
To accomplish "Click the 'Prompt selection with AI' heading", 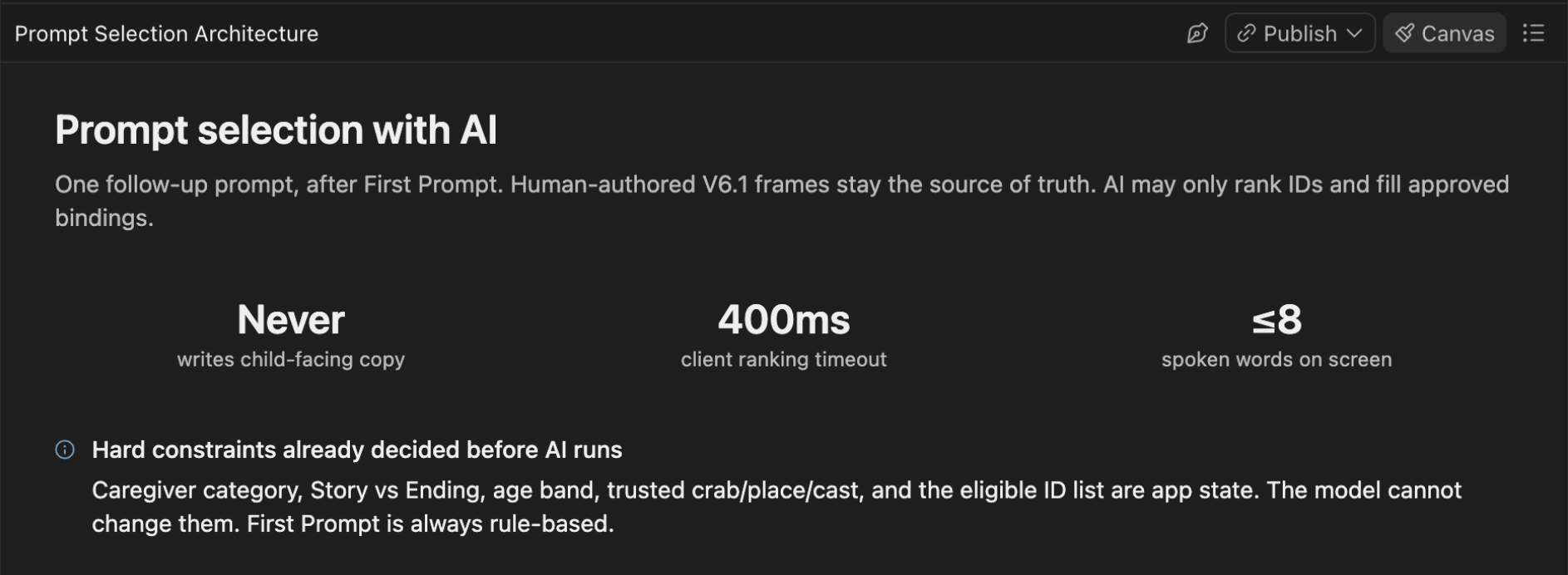I will (x=276, y=130).
